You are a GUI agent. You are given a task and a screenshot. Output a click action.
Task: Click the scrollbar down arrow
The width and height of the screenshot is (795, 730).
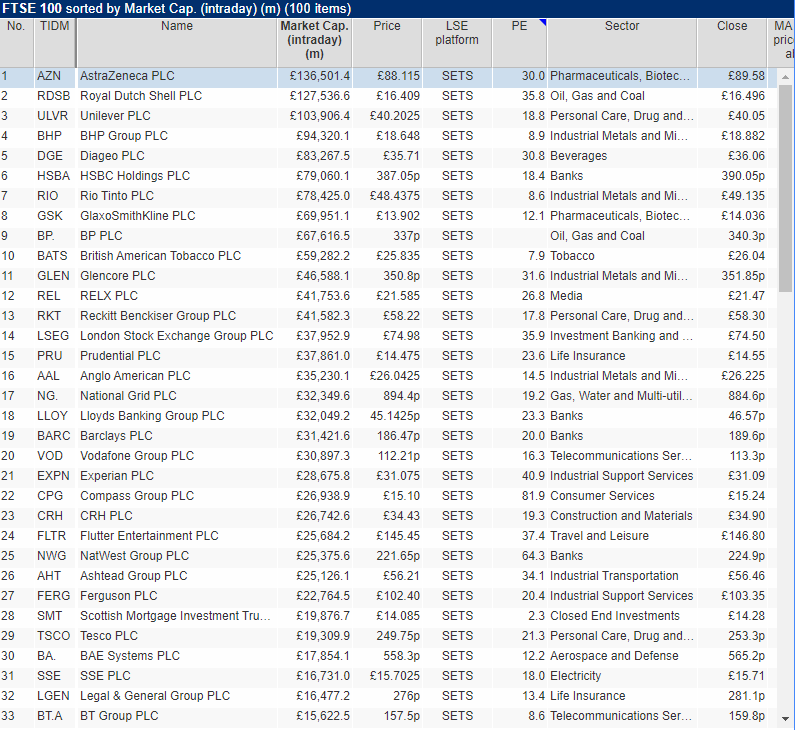coord(785,719)
